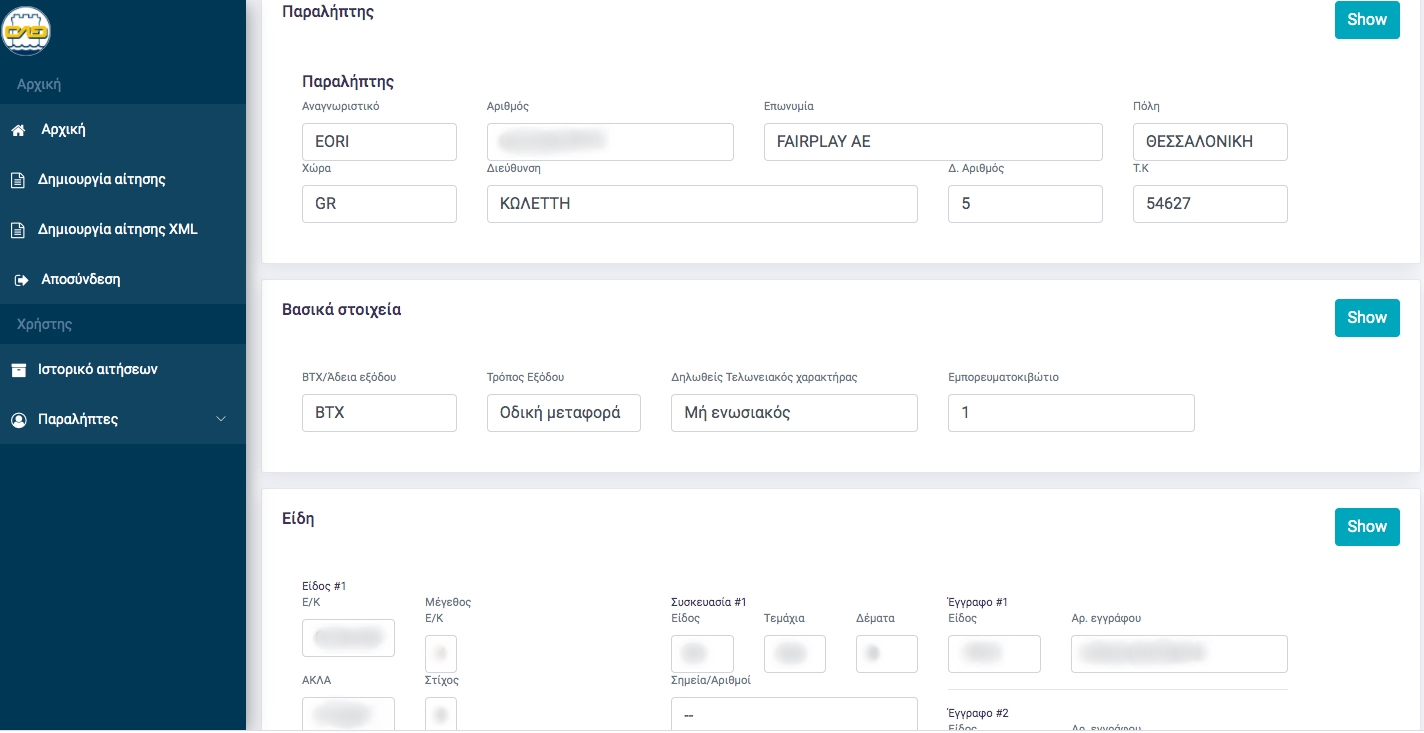
Task: Click the Τ.Κ field showing 54627
Action: pos(1209,204)
